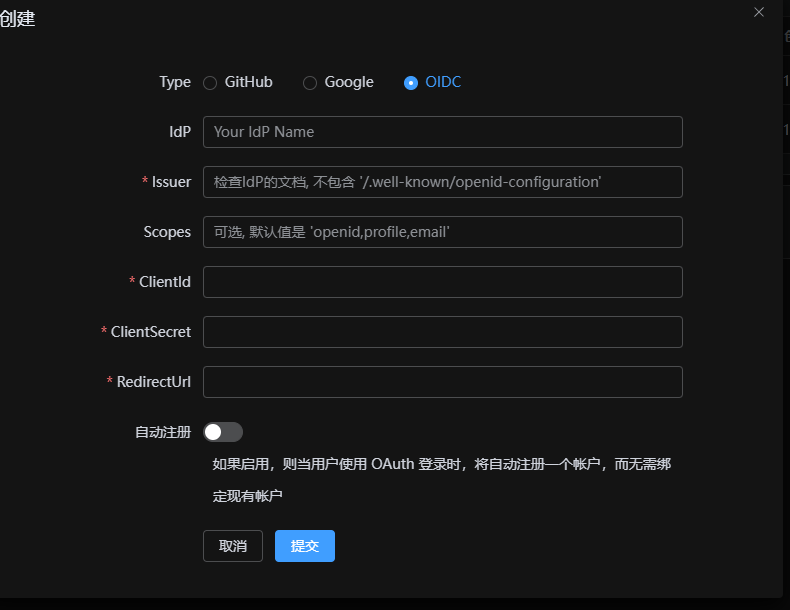Click the 'RedirectUrl' label text
This screenshot has height=610, width=790.
153,382
